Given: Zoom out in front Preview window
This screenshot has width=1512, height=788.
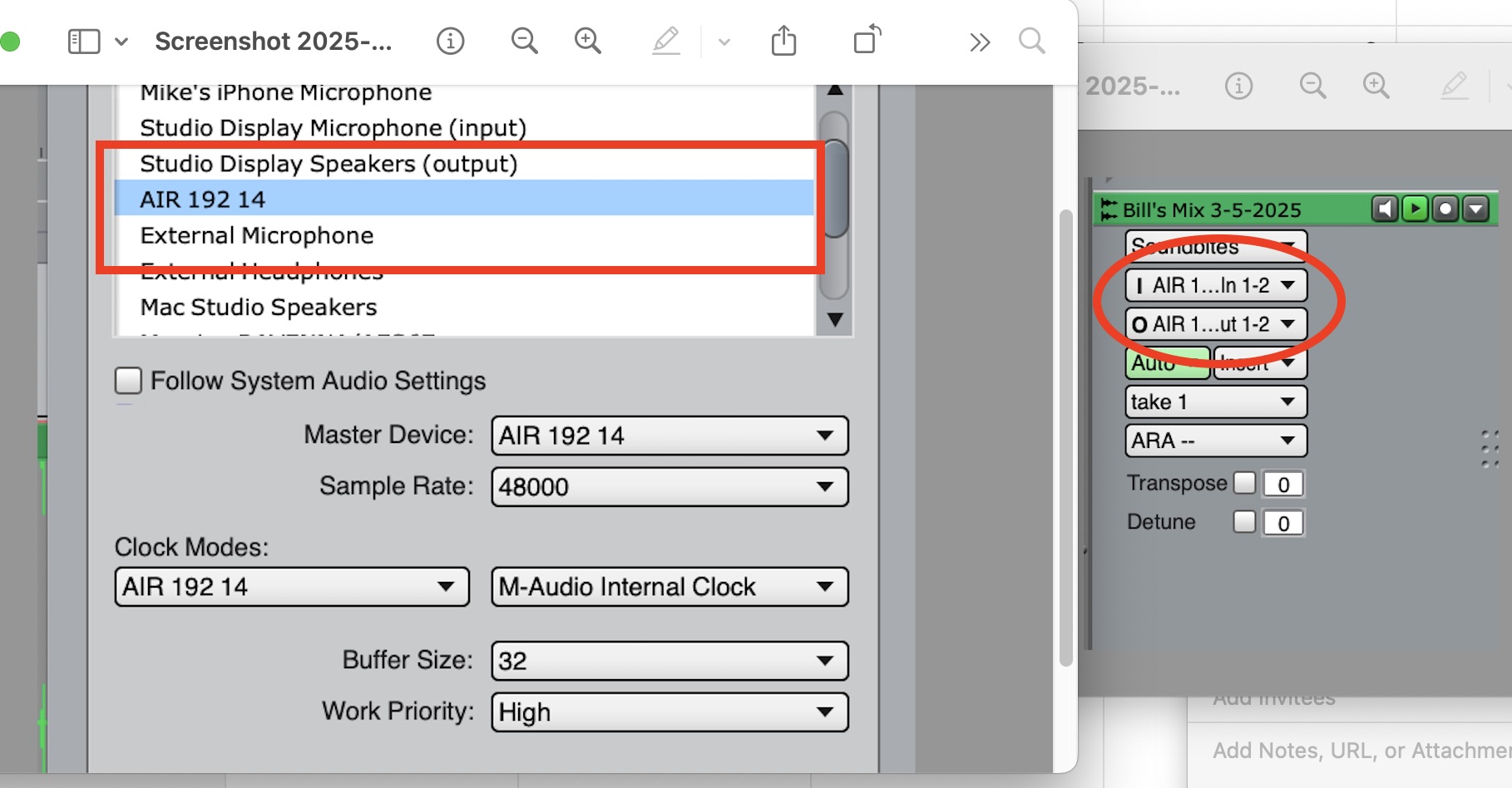Looking at the screenshot, I should click(x=524, y=41).
